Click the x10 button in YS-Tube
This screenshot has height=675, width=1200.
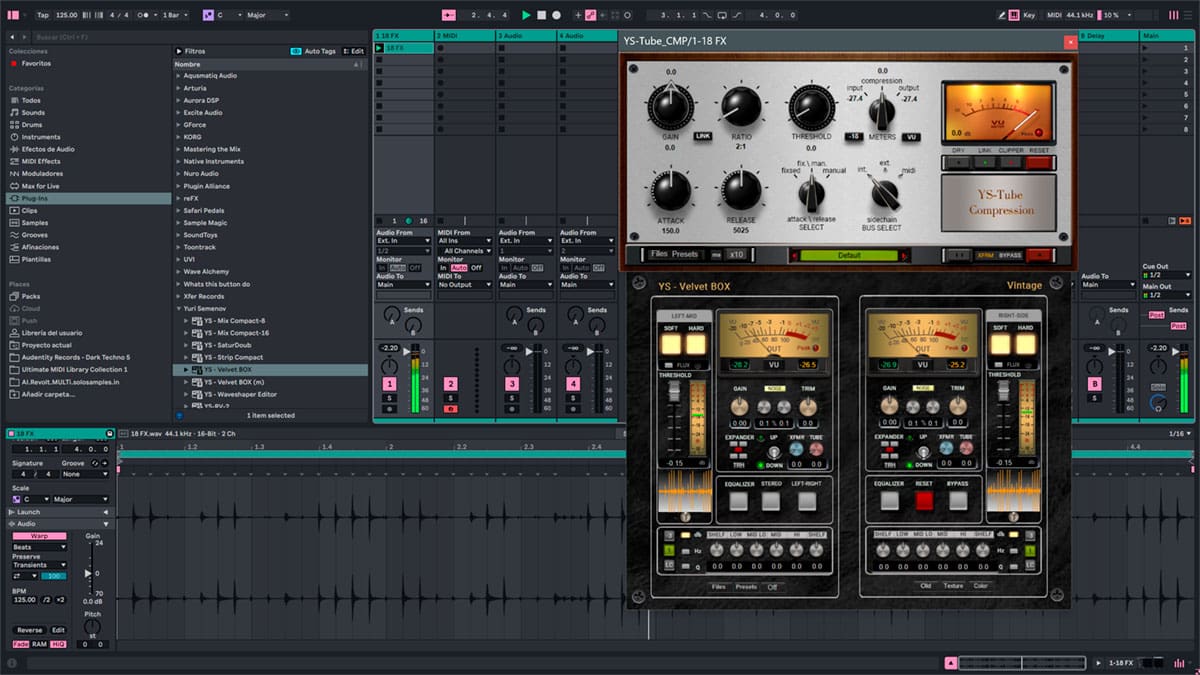point(738,254)
